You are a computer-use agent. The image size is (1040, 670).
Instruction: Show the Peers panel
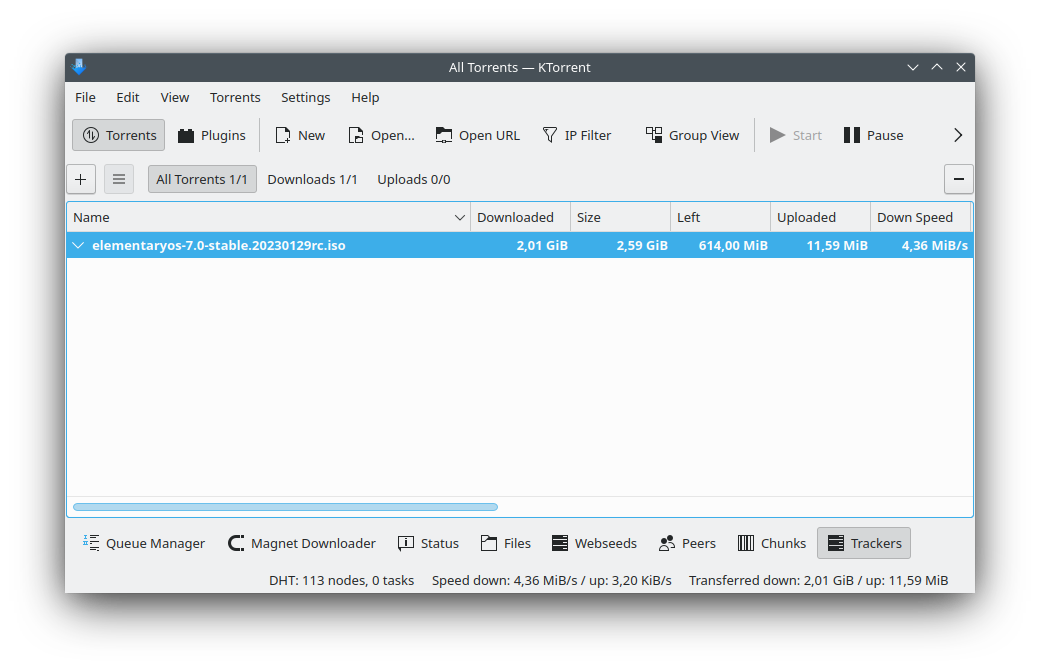[x=686, y=543]
